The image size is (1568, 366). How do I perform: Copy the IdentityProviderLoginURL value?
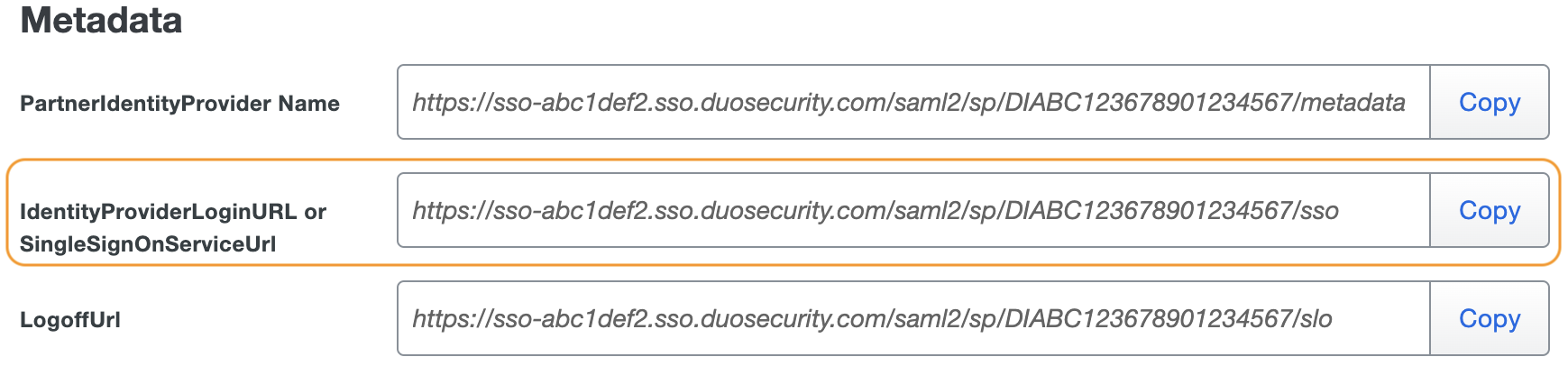pos(1489,211)
